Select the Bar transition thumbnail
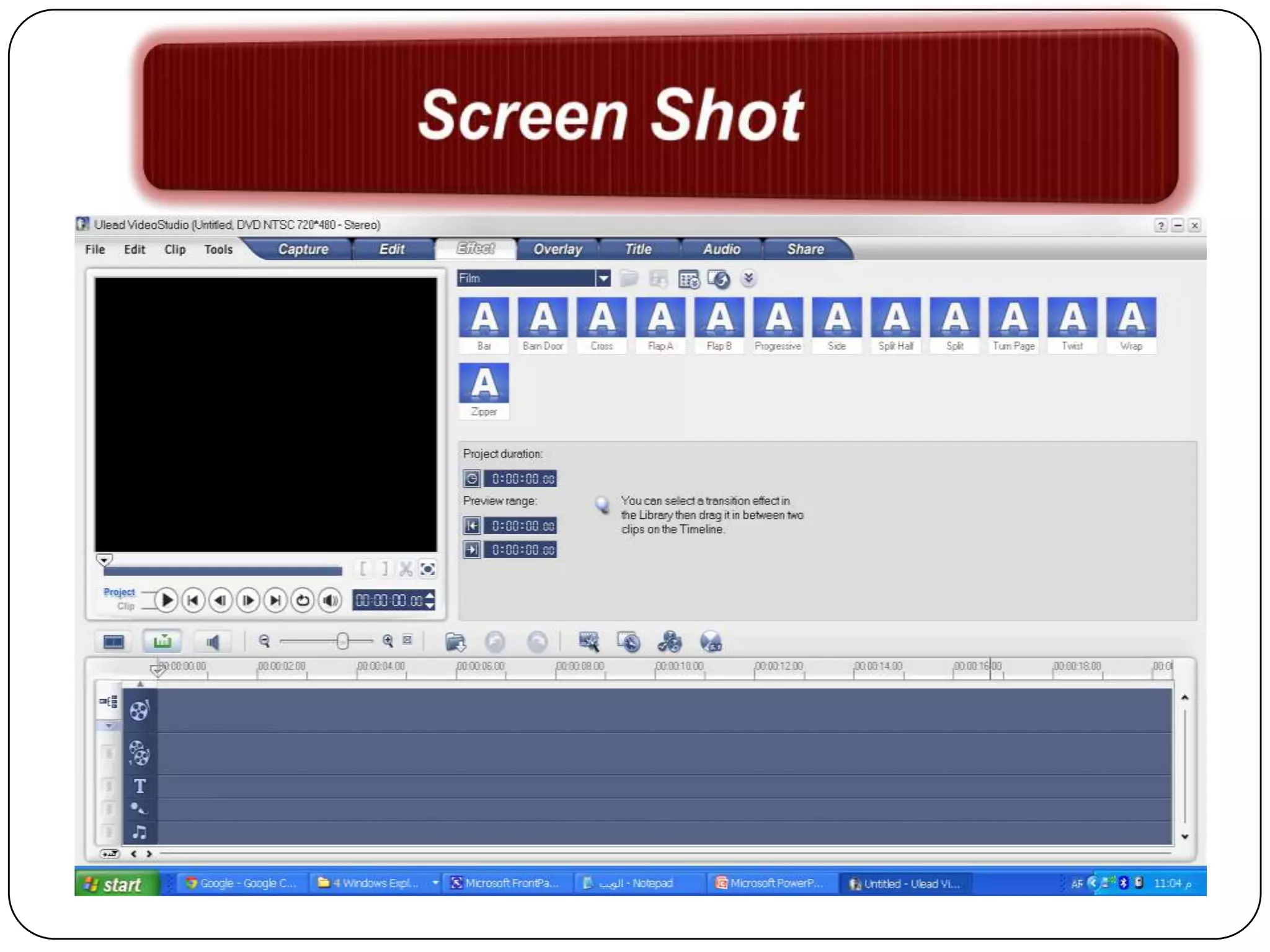Screen dimensions: 1270x952 coord(484,325)
